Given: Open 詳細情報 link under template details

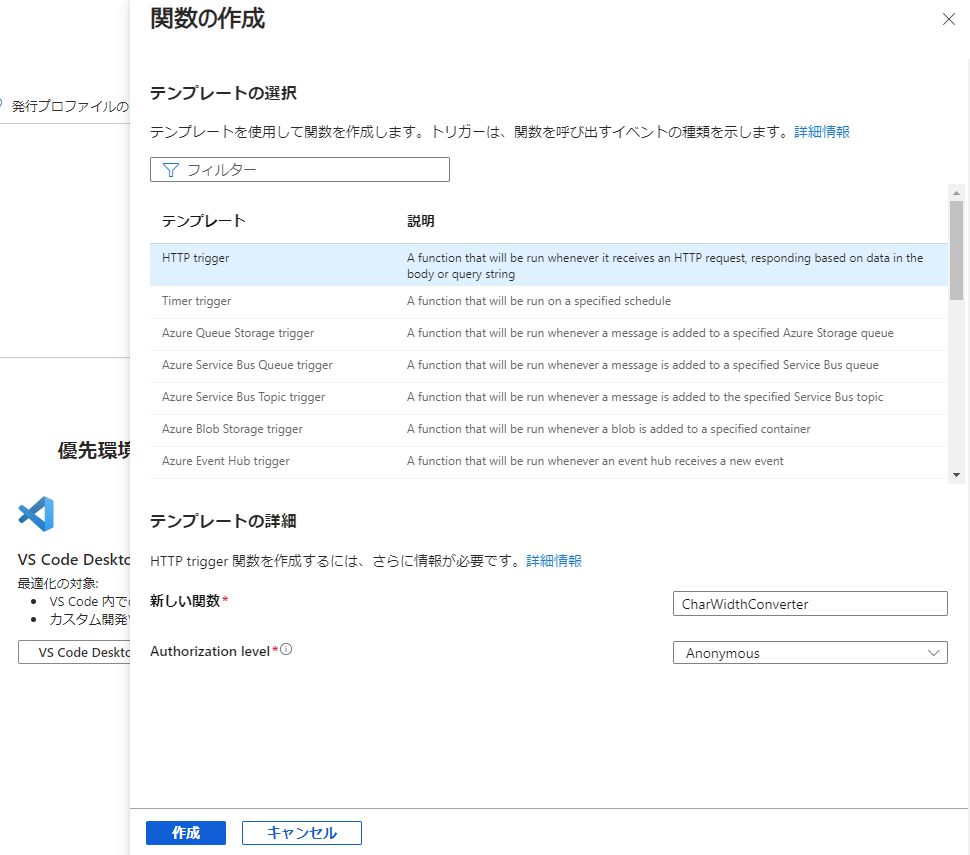Looking at the screenshot, I should 554,561.
